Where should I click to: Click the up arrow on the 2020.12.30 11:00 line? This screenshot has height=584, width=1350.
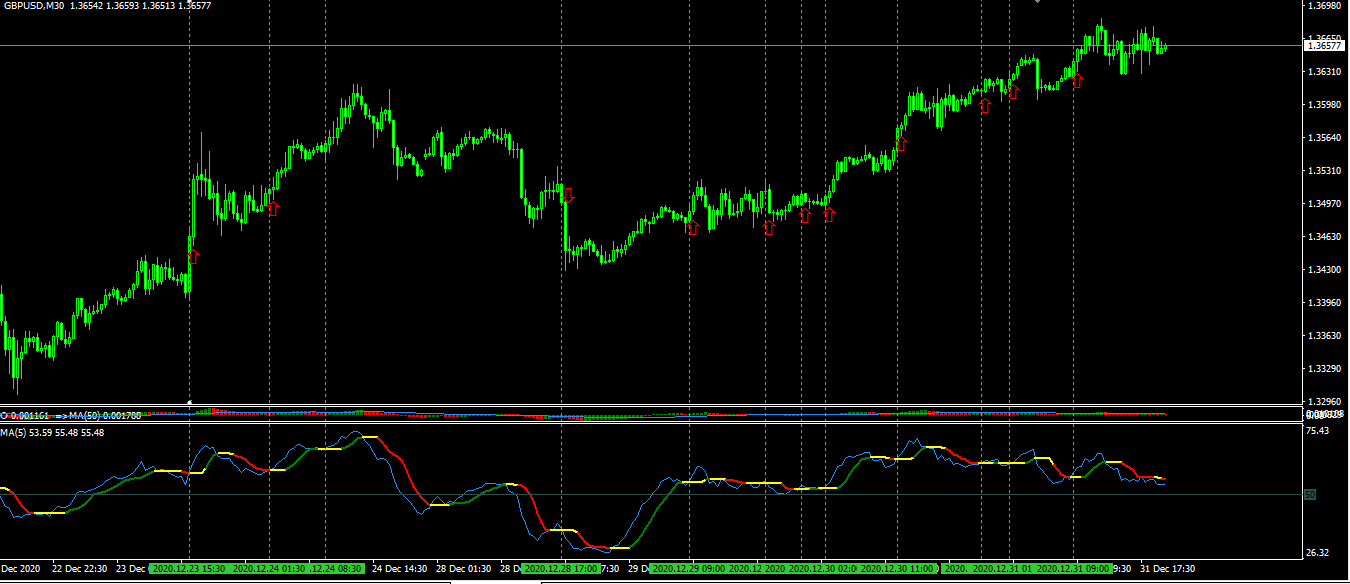[900, 144]
